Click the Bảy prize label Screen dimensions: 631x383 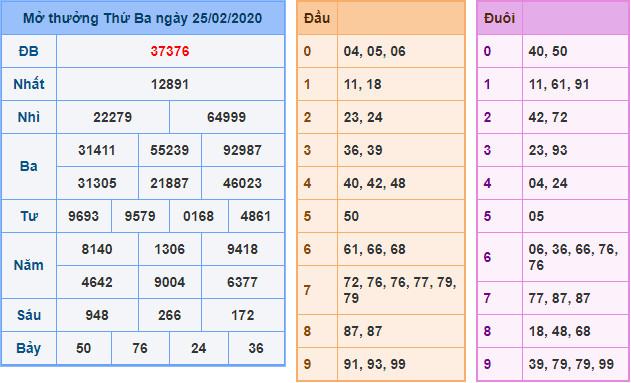[29, 348]
